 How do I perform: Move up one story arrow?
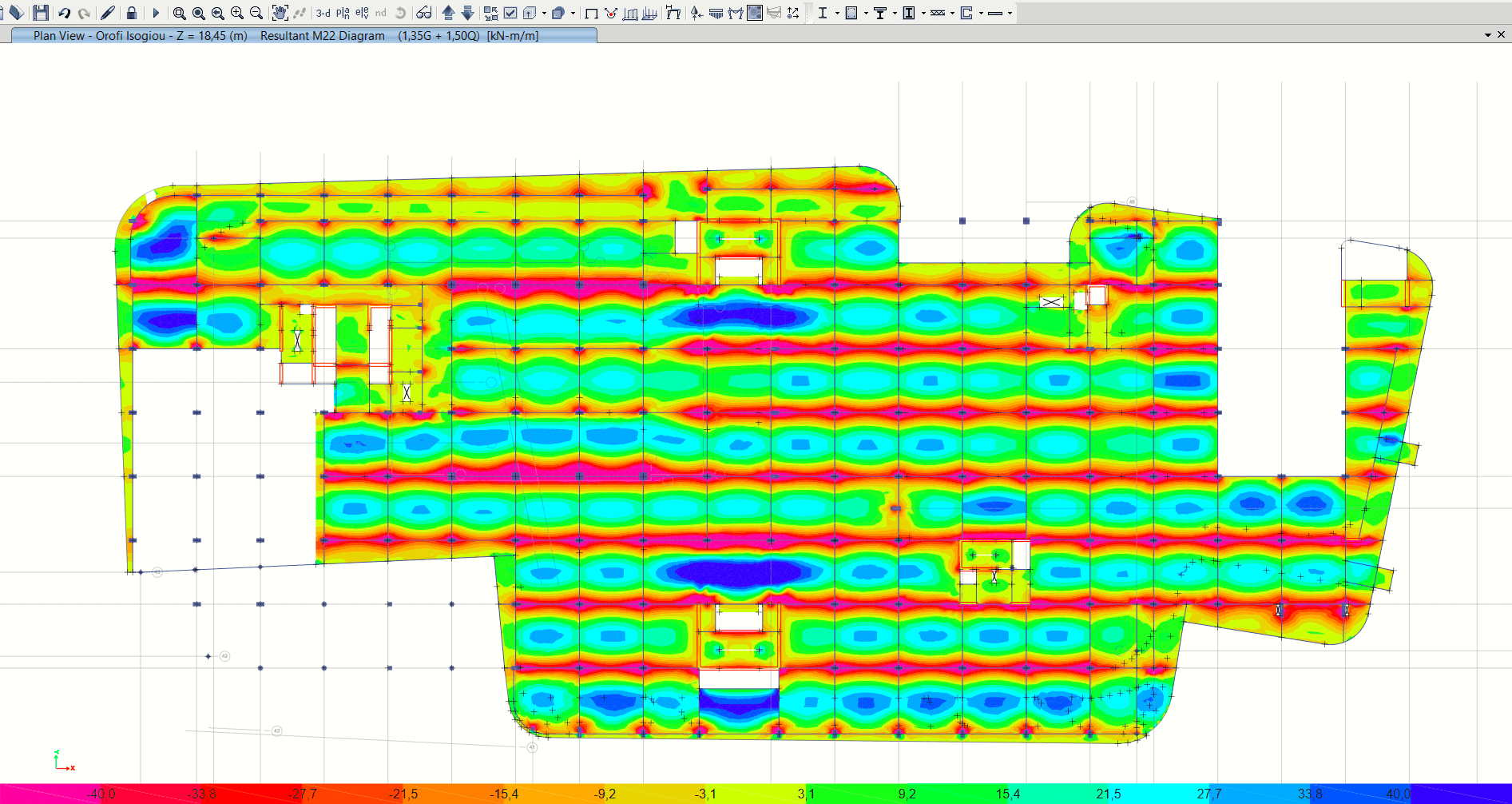(x=448, y=13)
